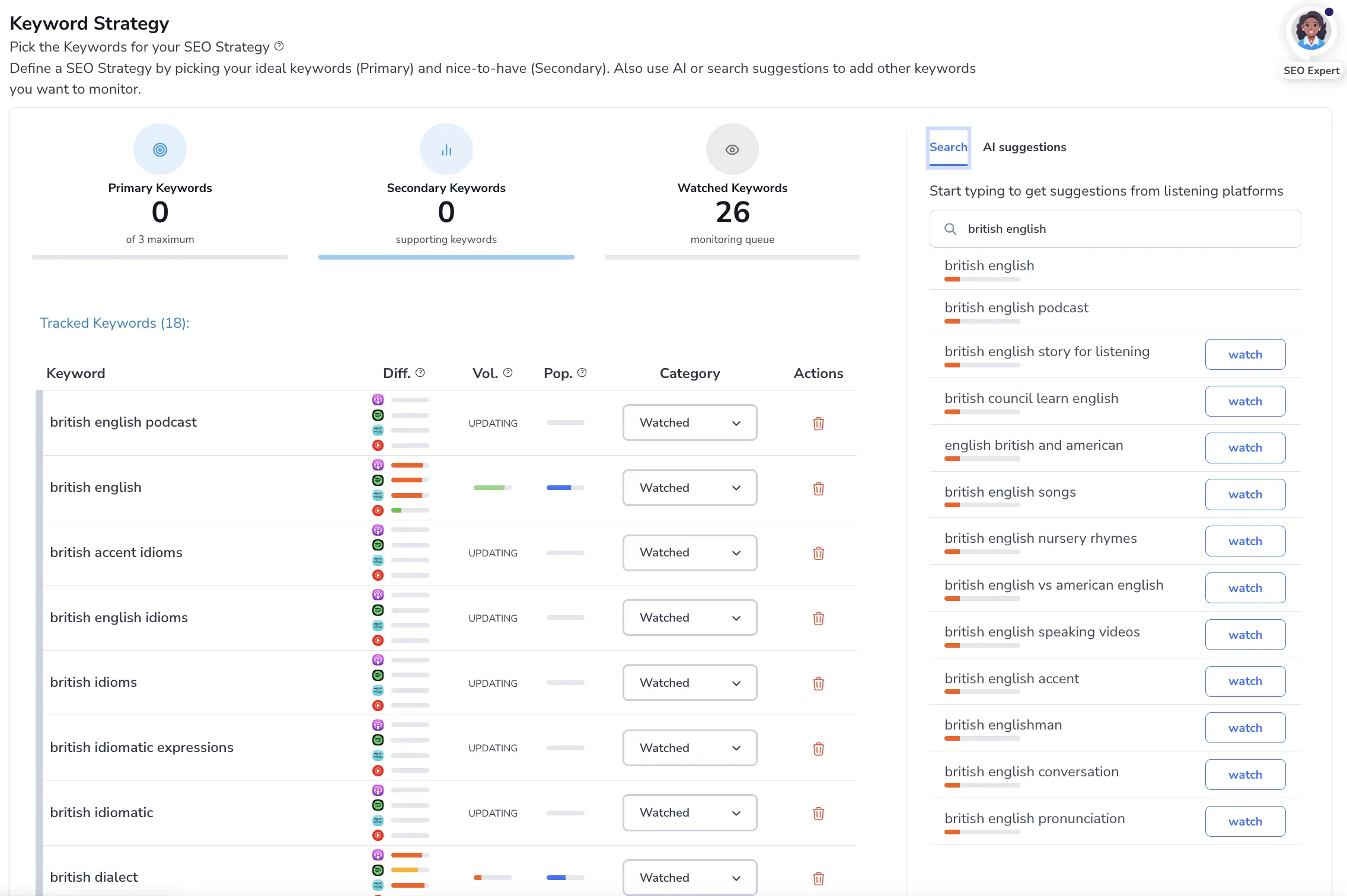Click the Watched Keywords eye icon
Image resolution: width=1347 pixels, height=896 pixels.
(x=732, y=150)
